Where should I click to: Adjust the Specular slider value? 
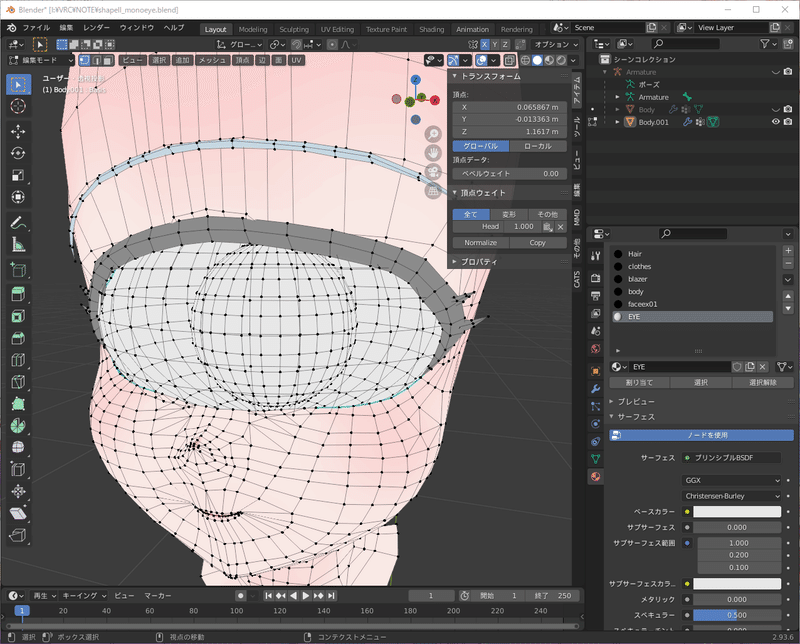click(737, 615)
